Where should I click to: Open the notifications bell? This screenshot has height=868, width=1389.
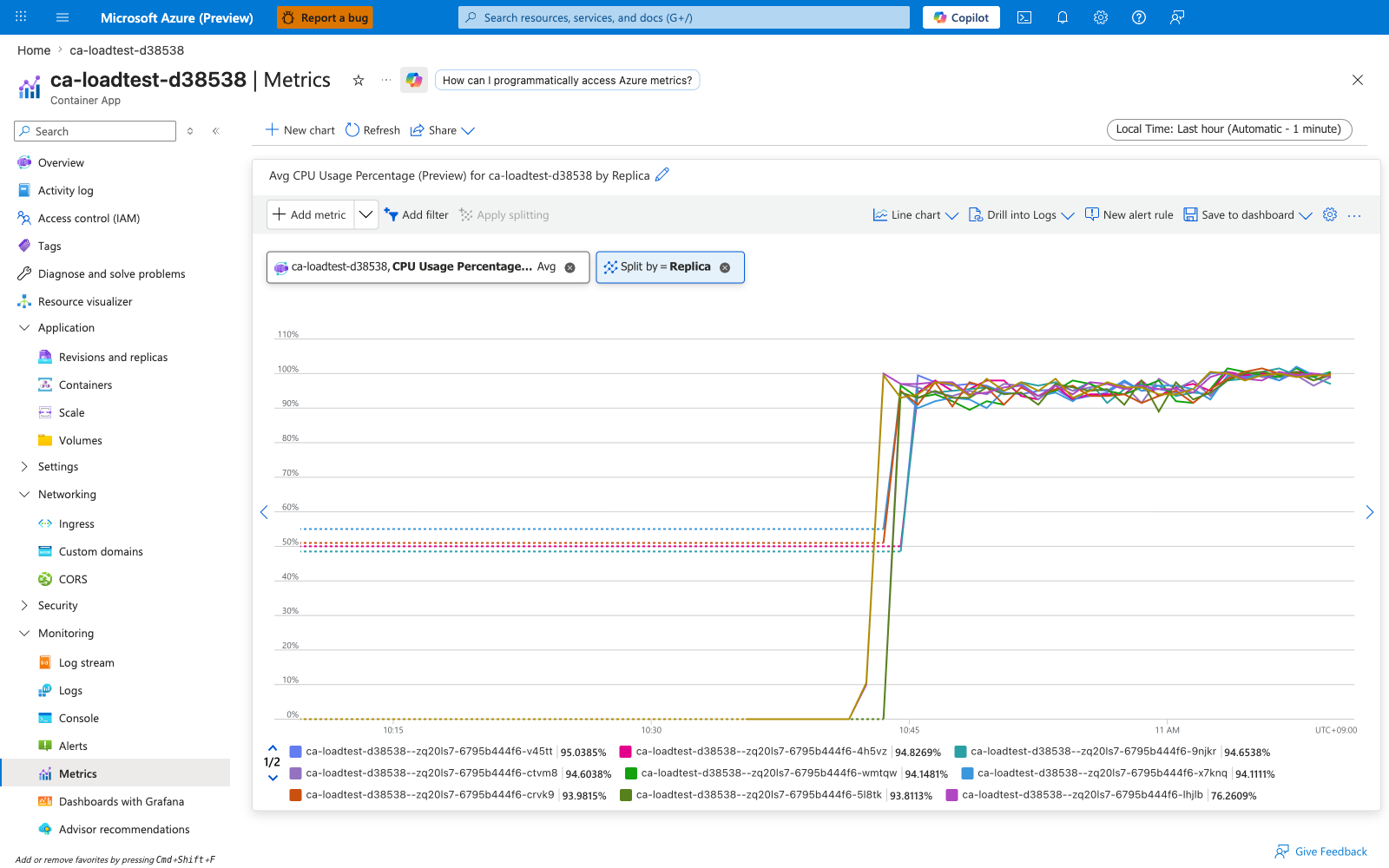tap(1063, 17)
